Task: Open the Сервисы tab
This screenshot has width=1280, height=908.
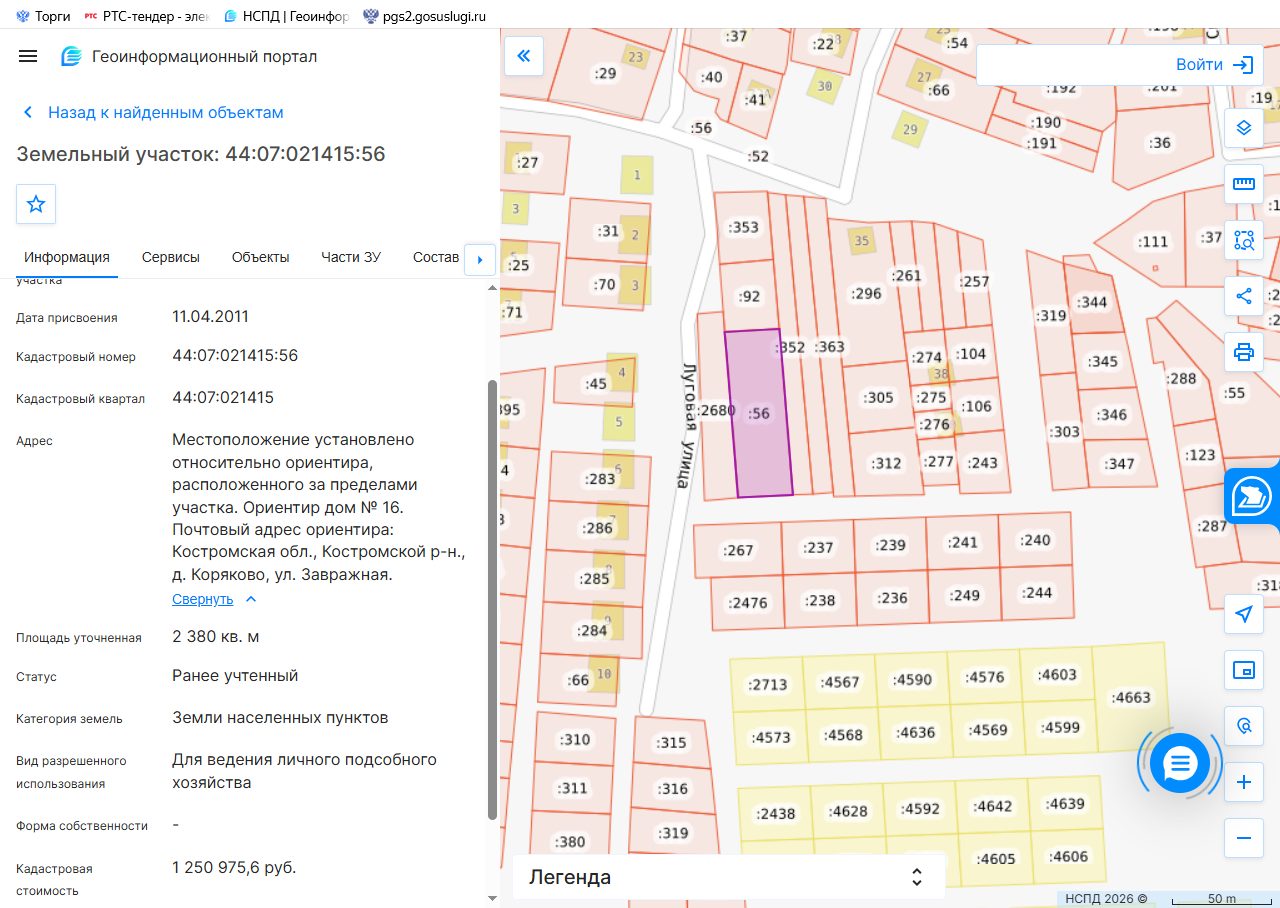Action: pyautogui.click(x=171, y=257)
